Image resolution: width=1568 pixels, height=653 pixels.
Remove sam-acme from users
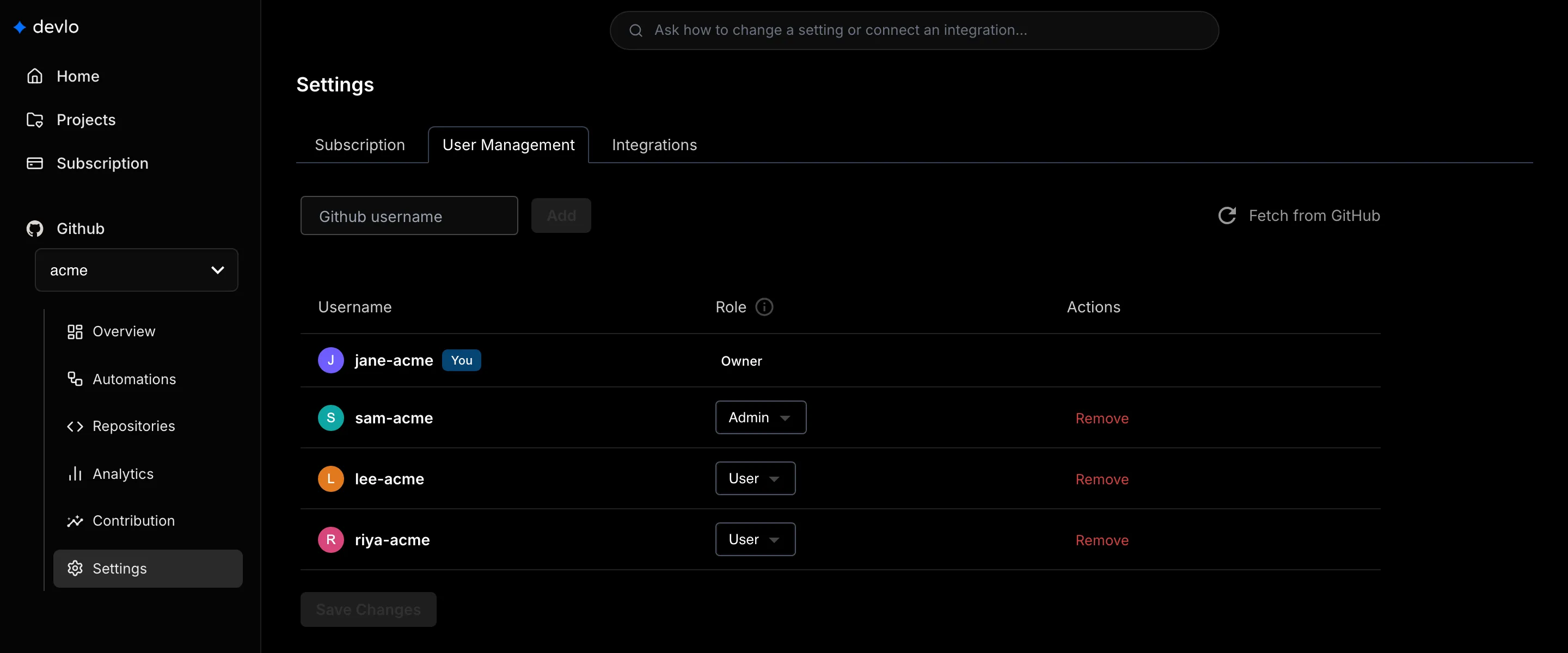click(1102, 418)
